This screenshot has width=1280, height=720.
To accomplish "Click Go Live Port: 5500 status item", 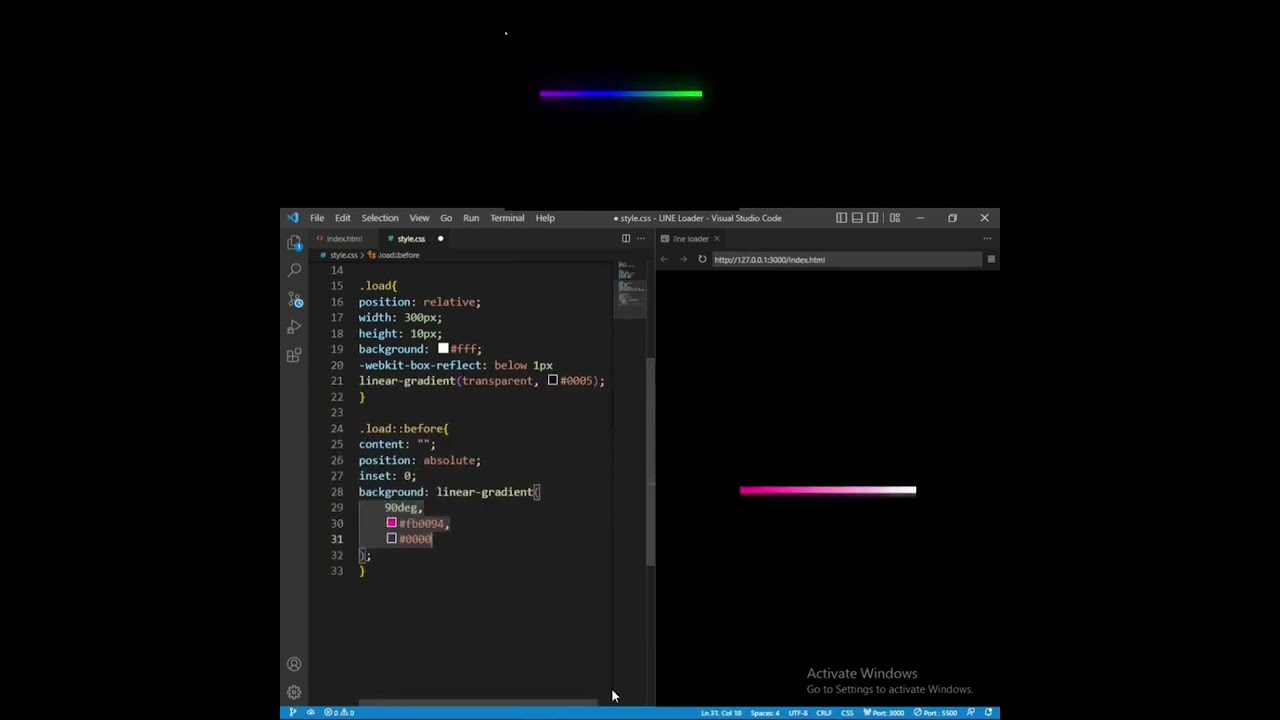I will coord(936,712).
